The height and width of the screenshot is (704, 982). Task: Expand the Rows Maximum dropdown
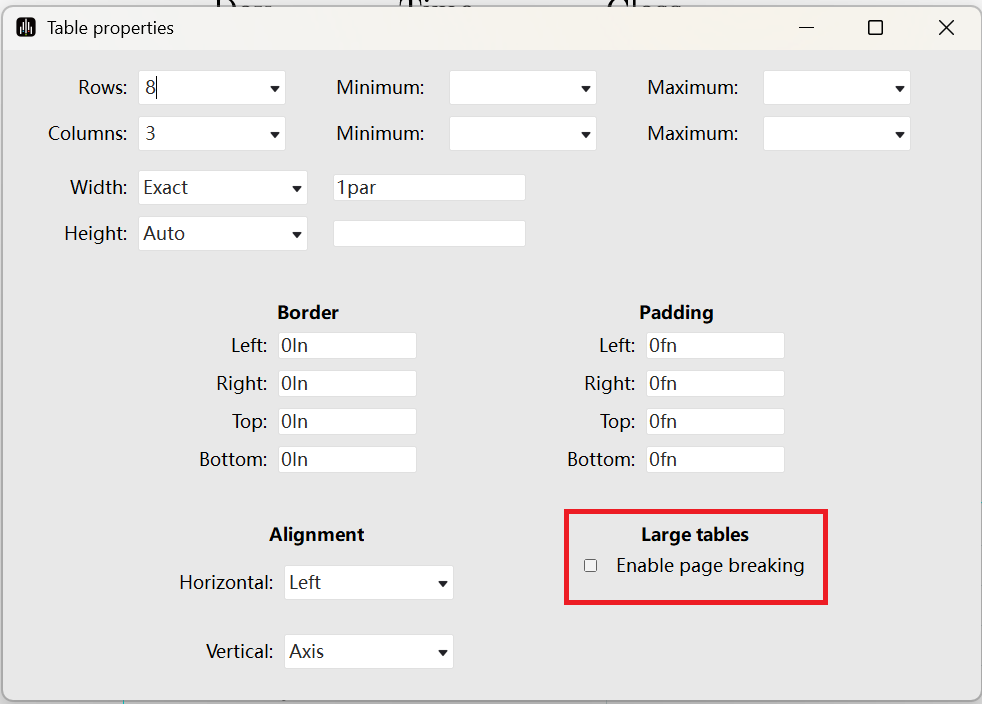[x=899, y=89]
